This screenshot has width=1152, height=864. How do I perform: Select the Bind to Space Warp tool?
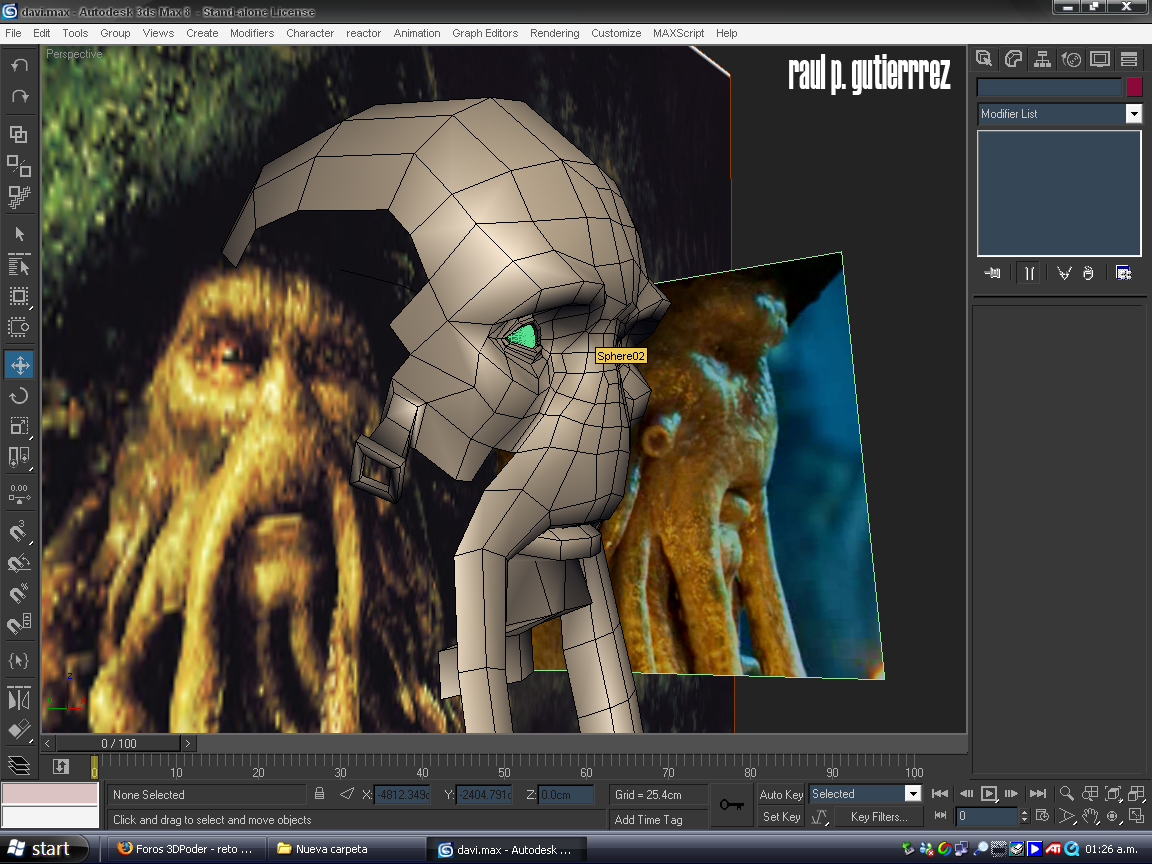(18, 196)
